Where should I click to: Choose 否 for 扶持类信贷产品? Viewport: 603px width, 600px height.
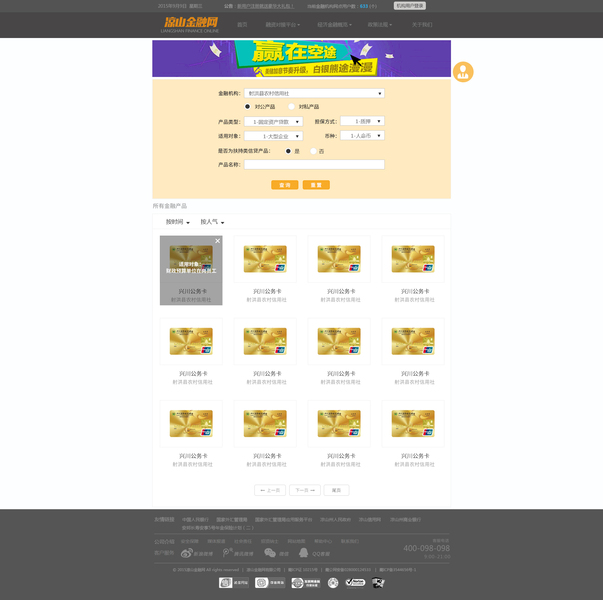tap(313, 151)
